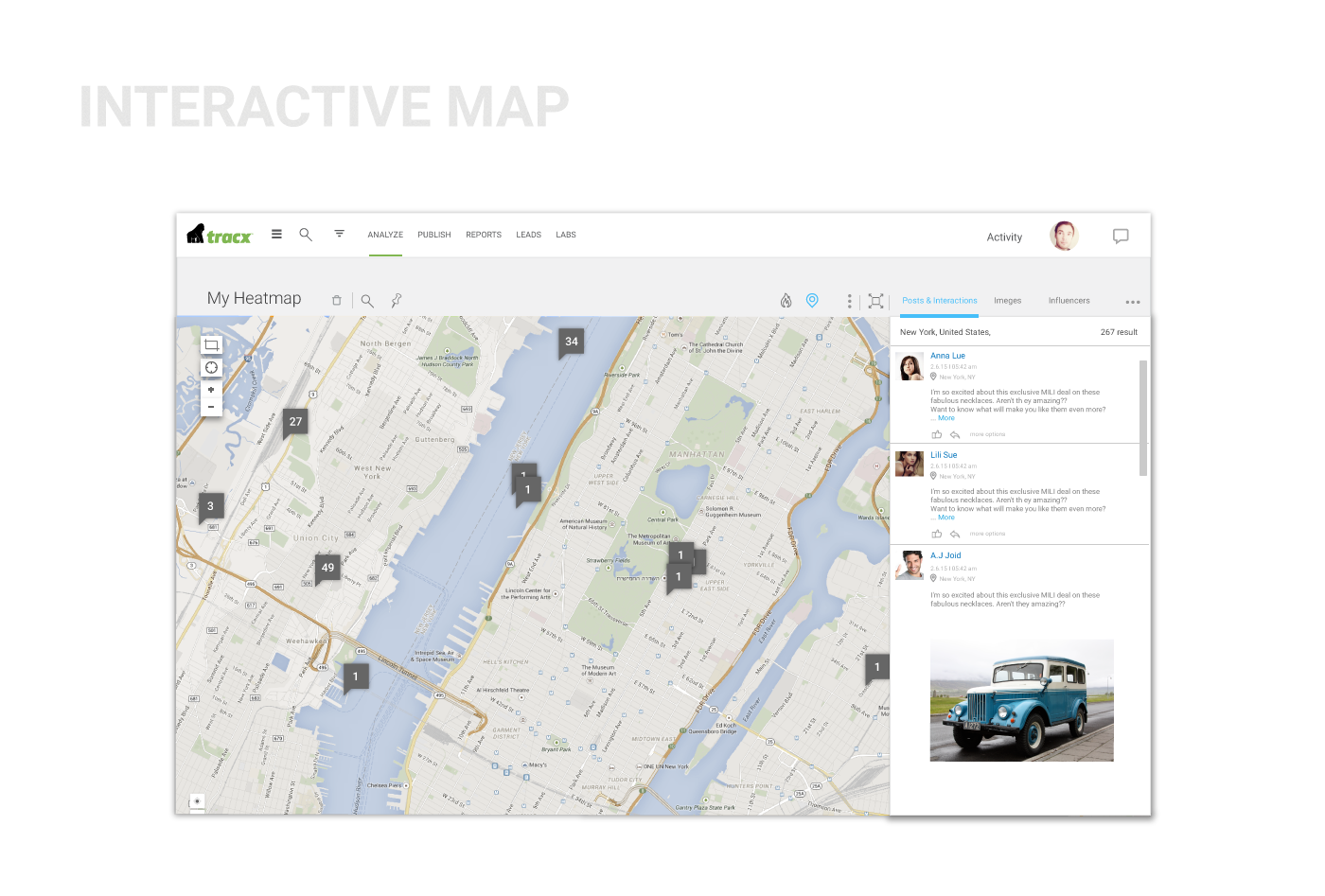Select the map area crop tool
The width and height of the screenshot is (1325, 896).
(x=211, y=345)
